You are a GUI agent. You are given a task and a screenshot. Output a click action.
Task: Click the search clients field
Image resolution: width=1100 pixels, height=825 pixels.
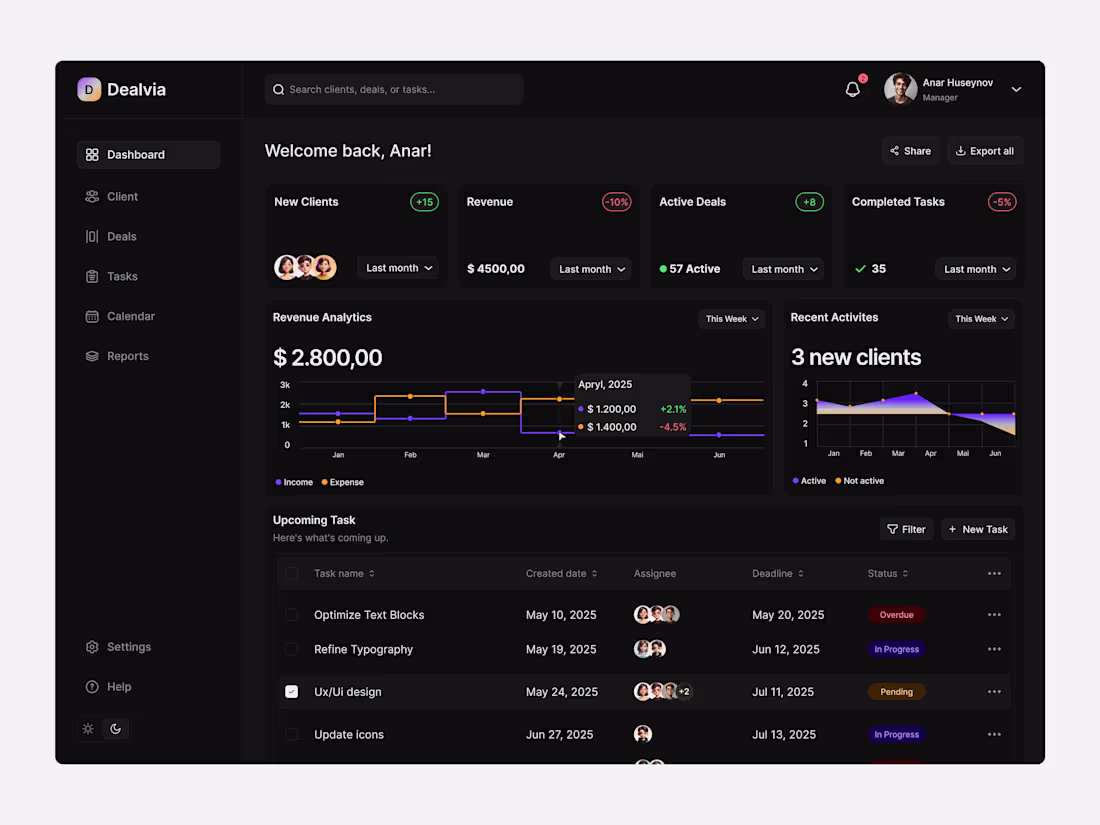pyautogui.click(x=394, y=89)
